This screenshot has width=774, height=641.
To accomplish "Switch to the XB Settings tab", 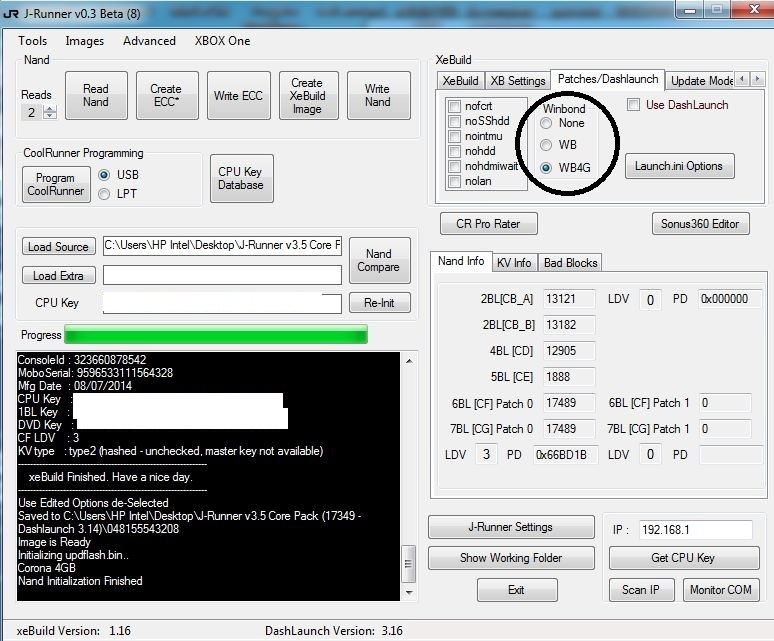I will coord(518,80).
